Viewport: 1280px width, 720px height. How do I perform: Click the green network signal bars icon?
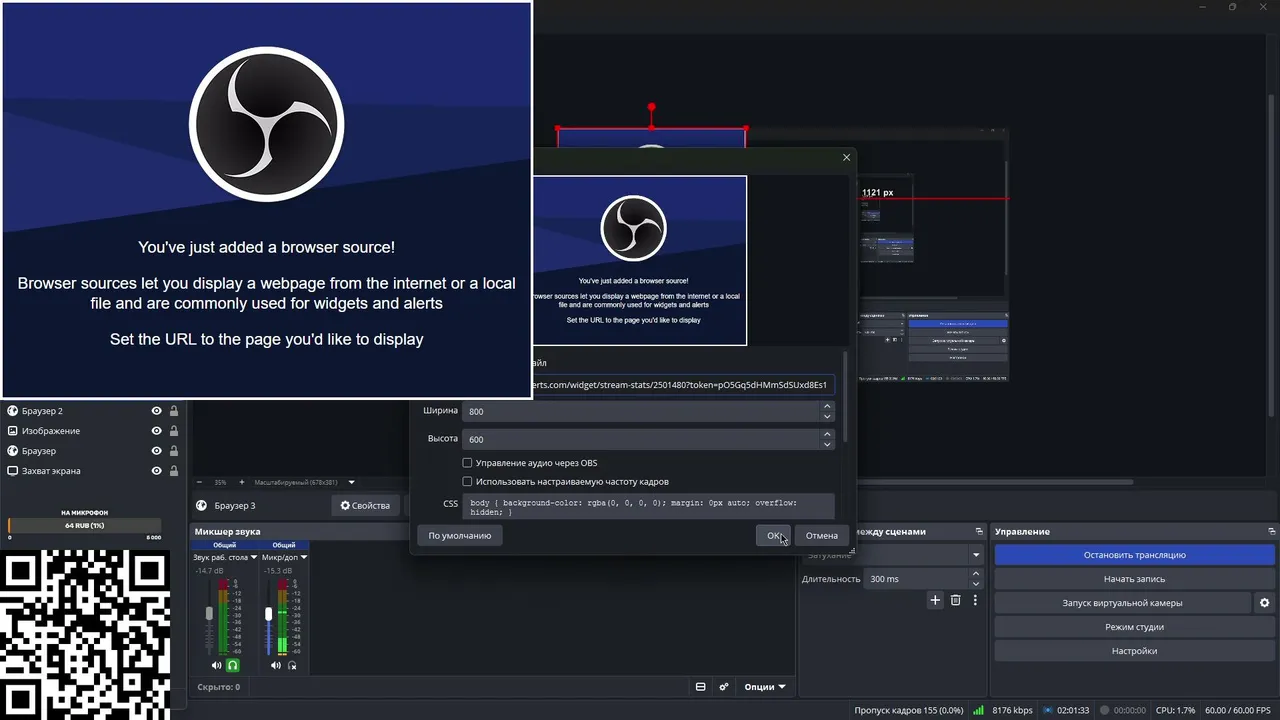tap(978, 710)
